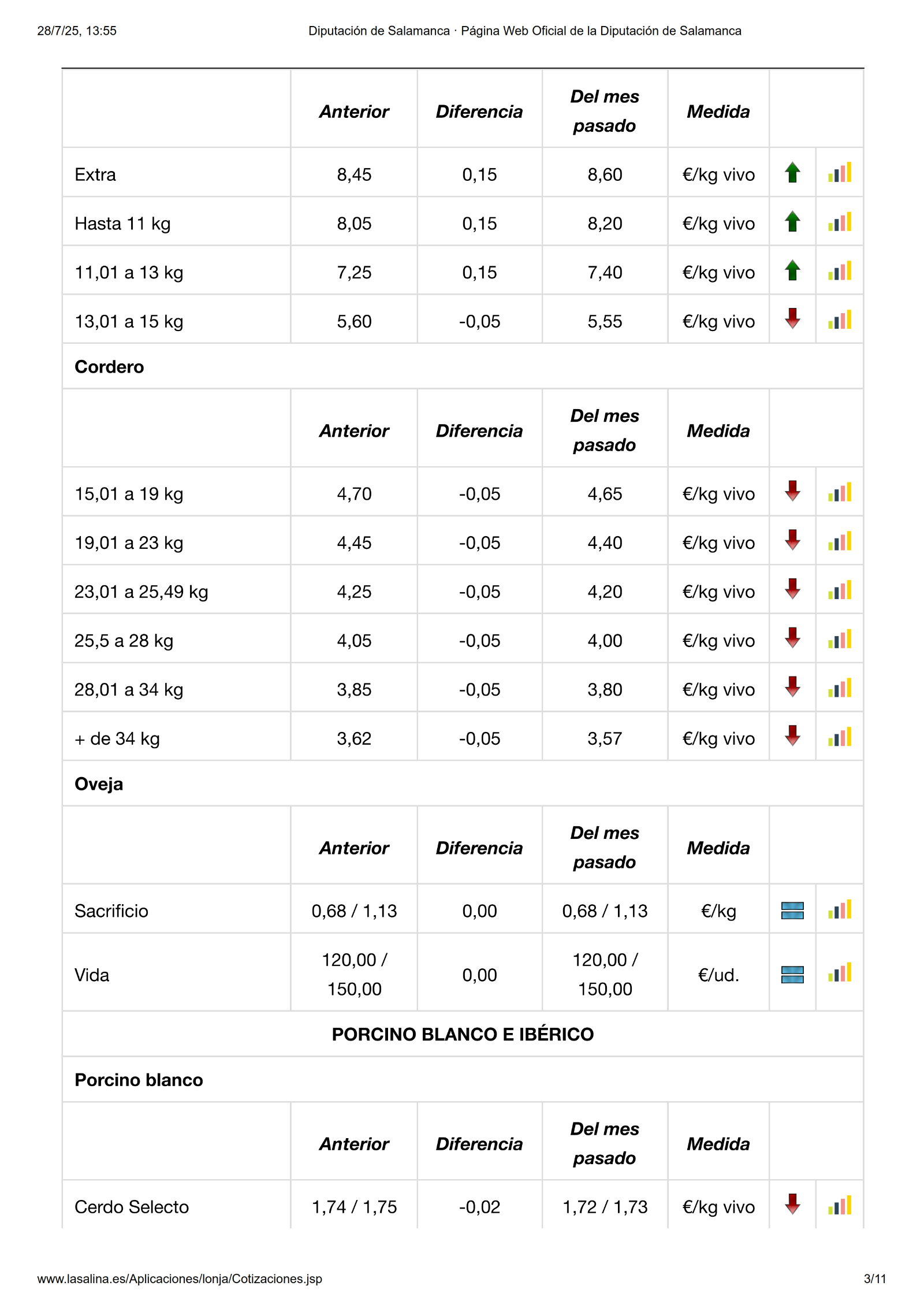The height and width of the screenshot is (1308, 924).
Task: Click the Cordero section heading
Action: pyautogui.click(x=109, y=367)
